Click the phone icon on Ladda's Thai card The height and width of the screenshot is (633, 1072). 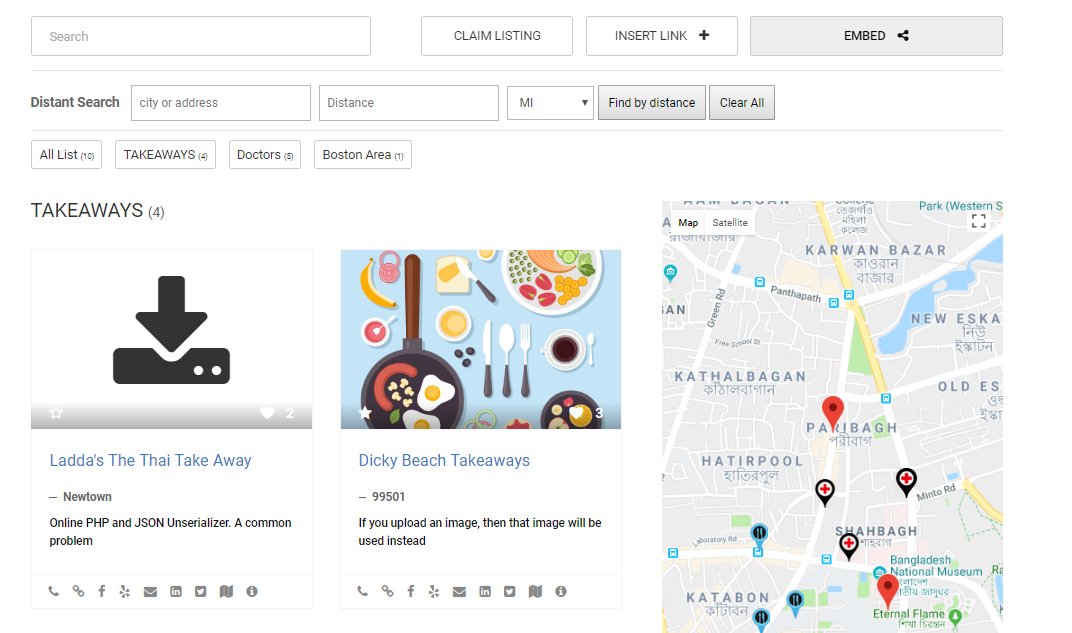pos(53,591)
